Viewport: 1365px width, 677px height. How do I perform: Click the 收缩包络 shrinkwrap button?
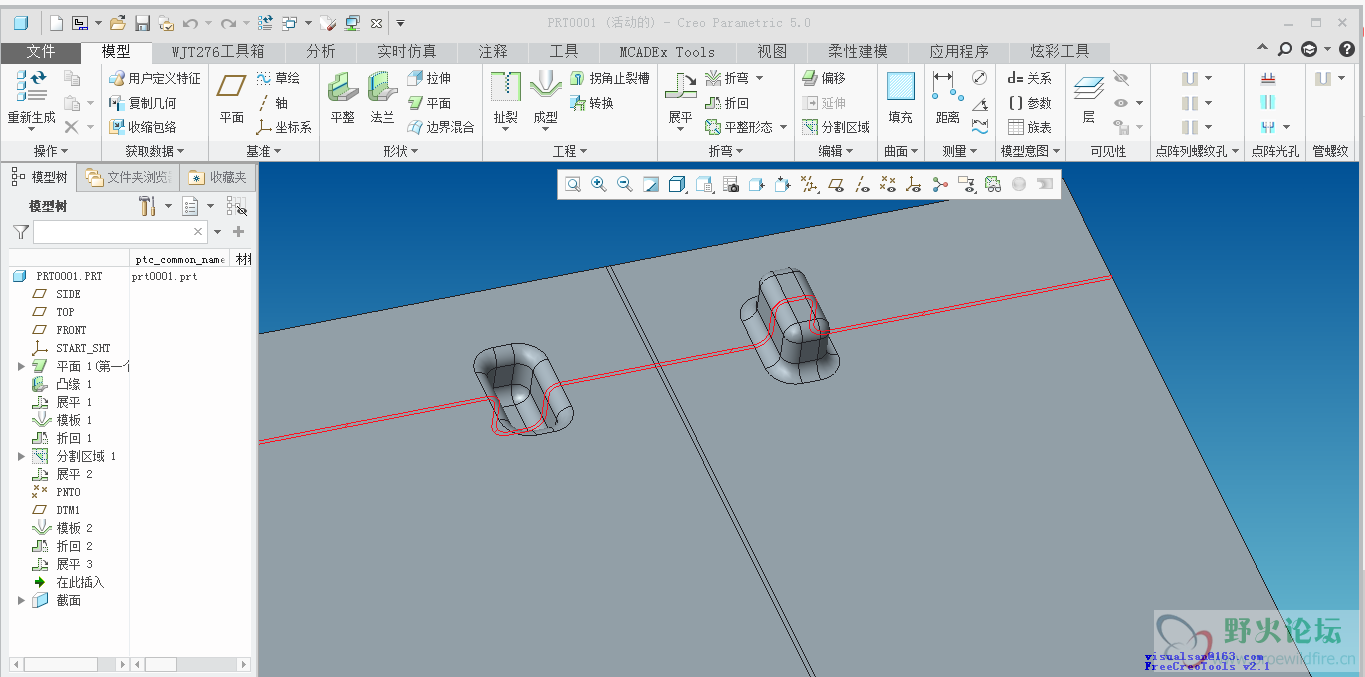click(x=143, y=127)
